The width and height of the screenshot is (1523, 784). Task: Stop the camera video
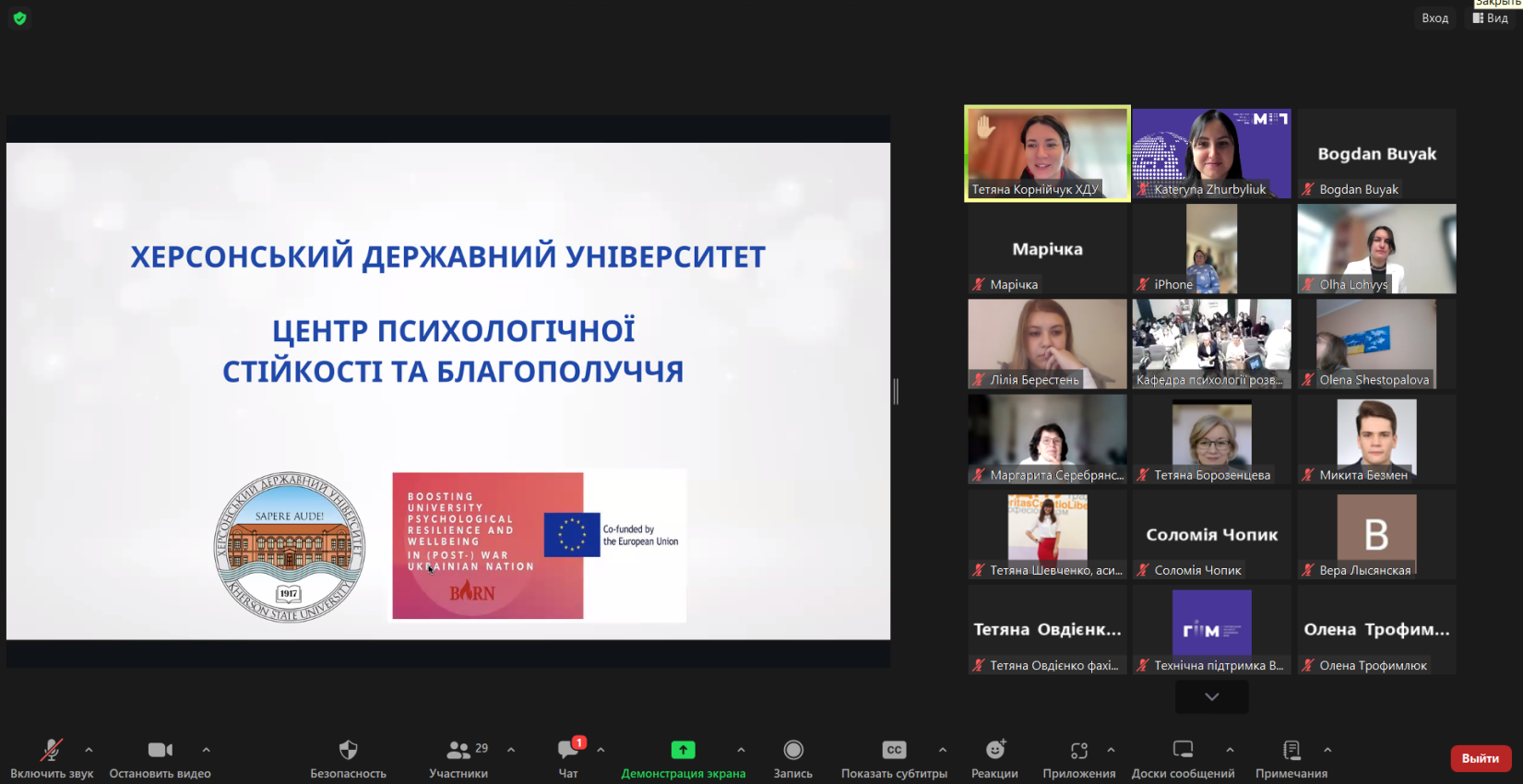160,751
